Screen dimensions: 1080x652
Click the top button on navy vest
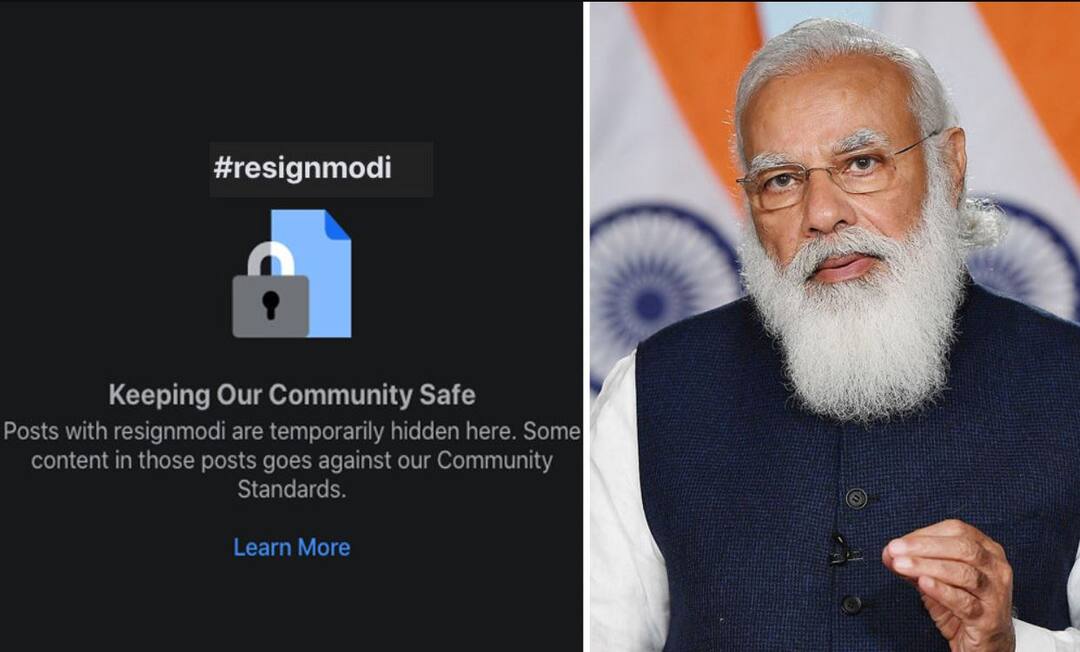[856, 498]
